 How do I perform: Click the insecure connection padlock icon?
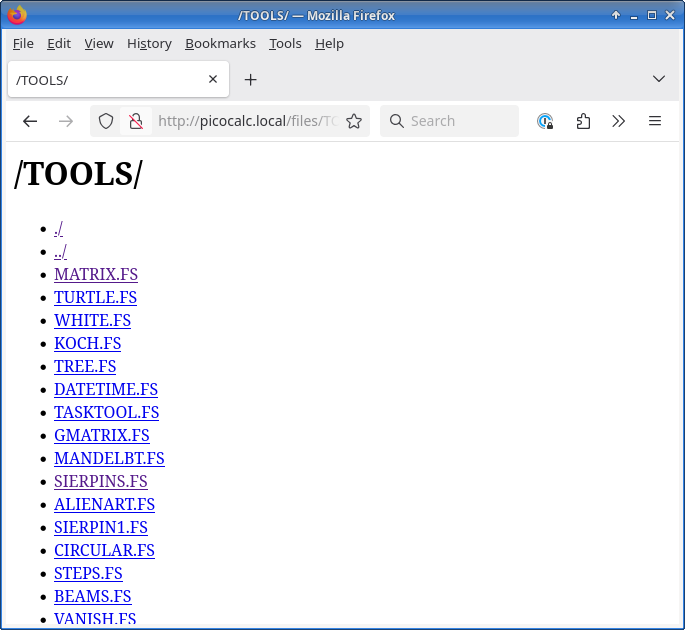coord(136,121)
